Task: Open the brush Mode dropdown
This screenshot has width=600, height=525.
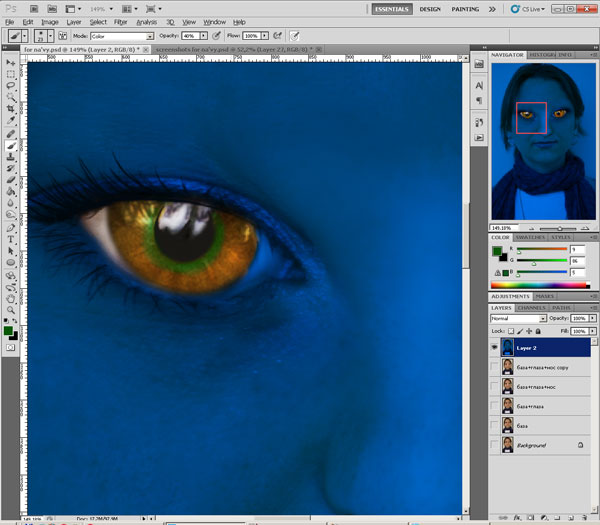Action: (x=120, y=36)
